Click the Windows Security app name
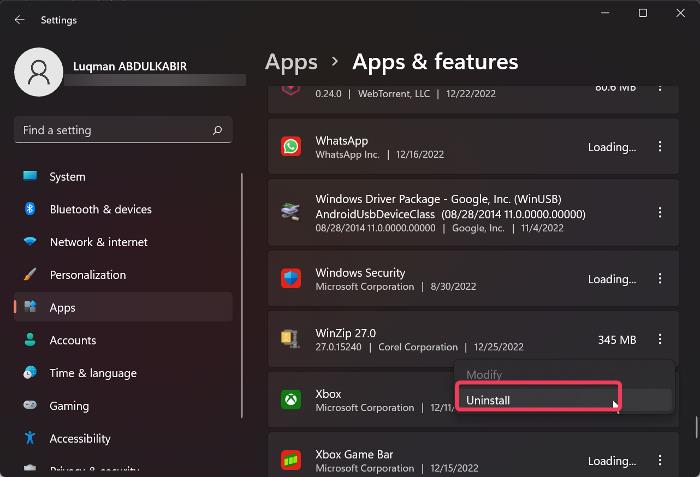Image resolution: width=700 pixels, height=477 pixels. click(360, 272)
